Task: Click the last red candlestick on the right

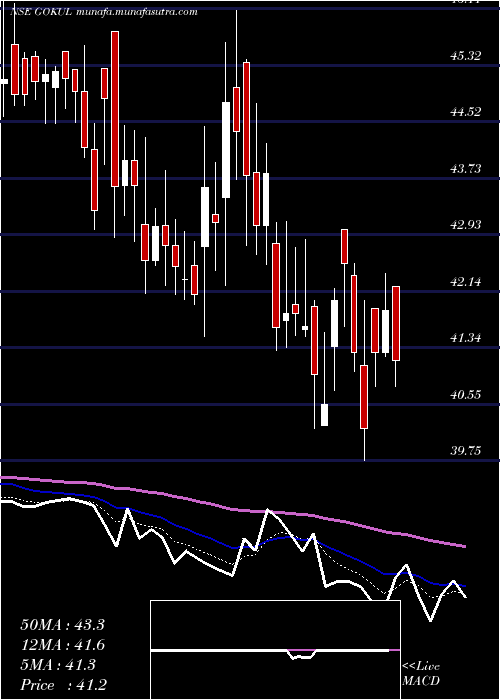Action: [396, 323]
